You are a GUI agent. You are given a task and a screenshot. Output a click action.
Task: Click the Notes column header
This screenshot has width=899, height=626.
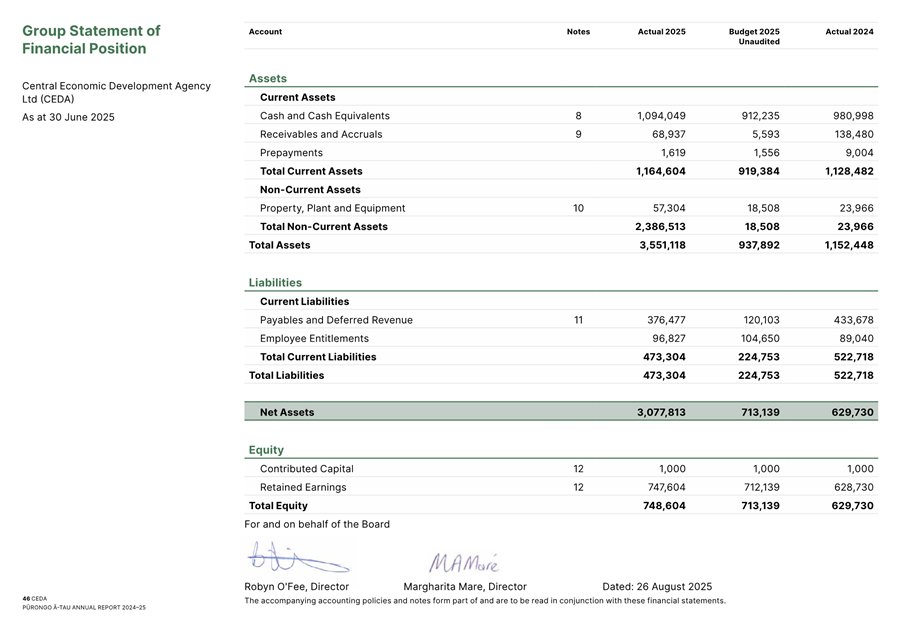pyautogui.click(x=578, y=32)
